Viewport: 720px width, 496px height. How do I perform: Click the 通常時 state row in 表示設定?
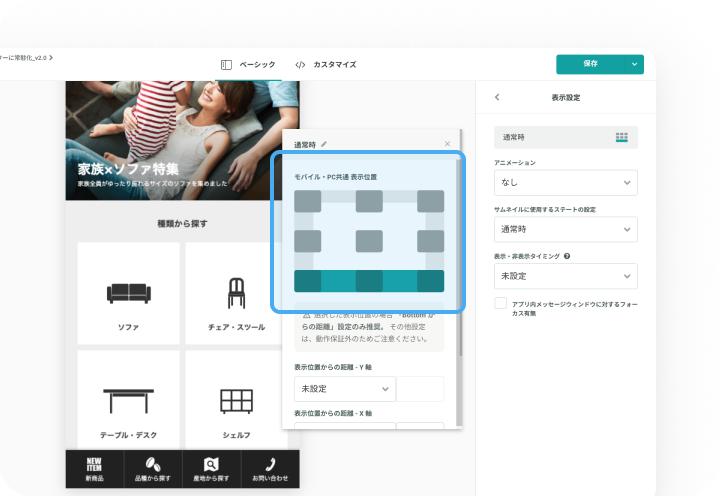pyautogui.click(x=566, y=137)
